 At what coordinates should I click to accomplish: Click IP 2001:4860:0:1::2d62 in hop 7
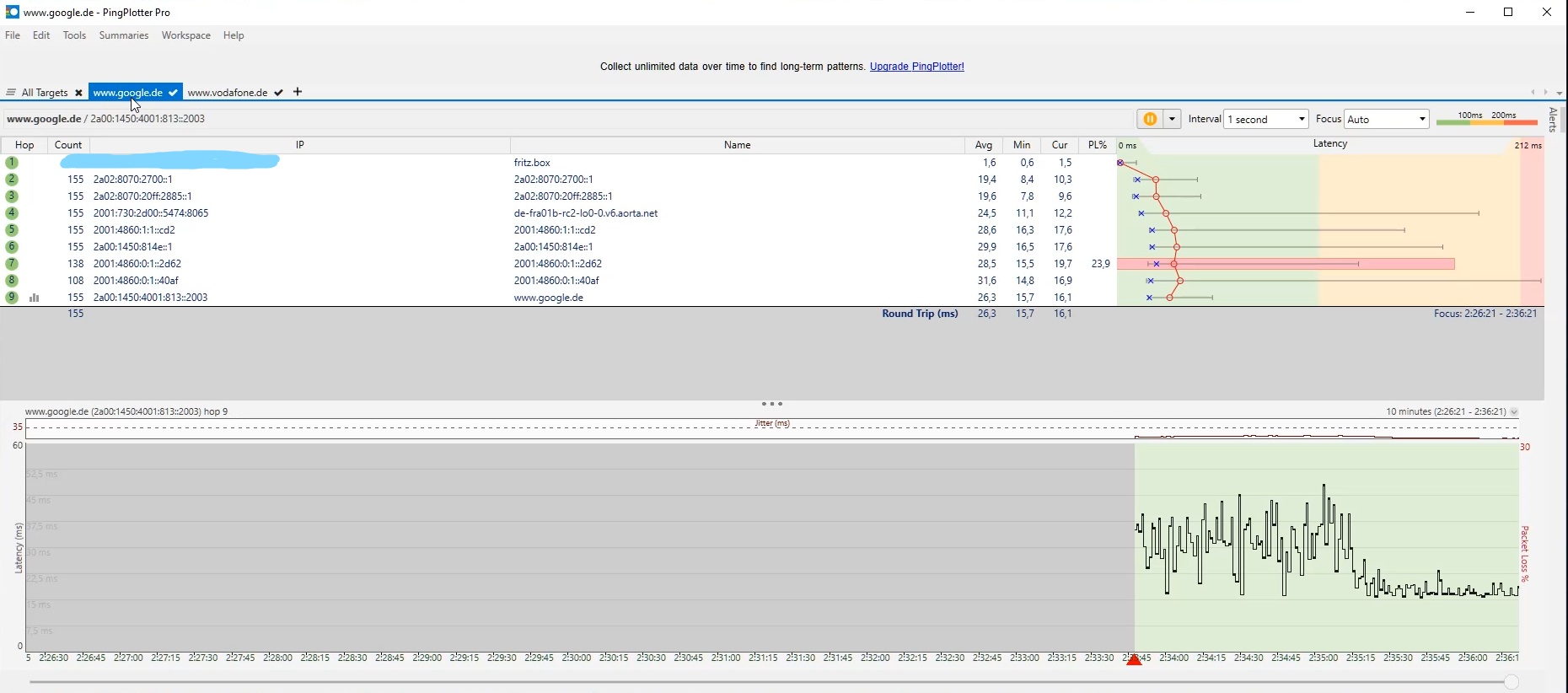pyautogui.click(x=137, y=264)
